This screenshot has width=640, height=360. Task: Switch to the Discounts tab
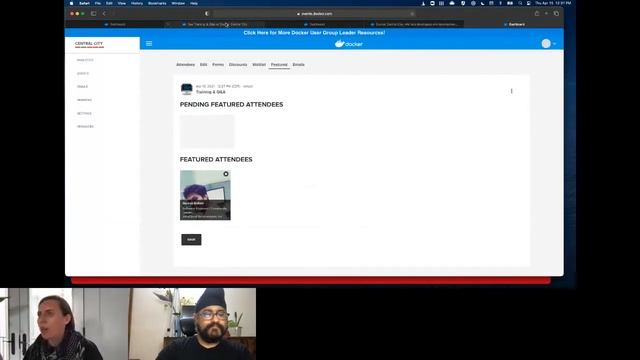coord(238,64)
